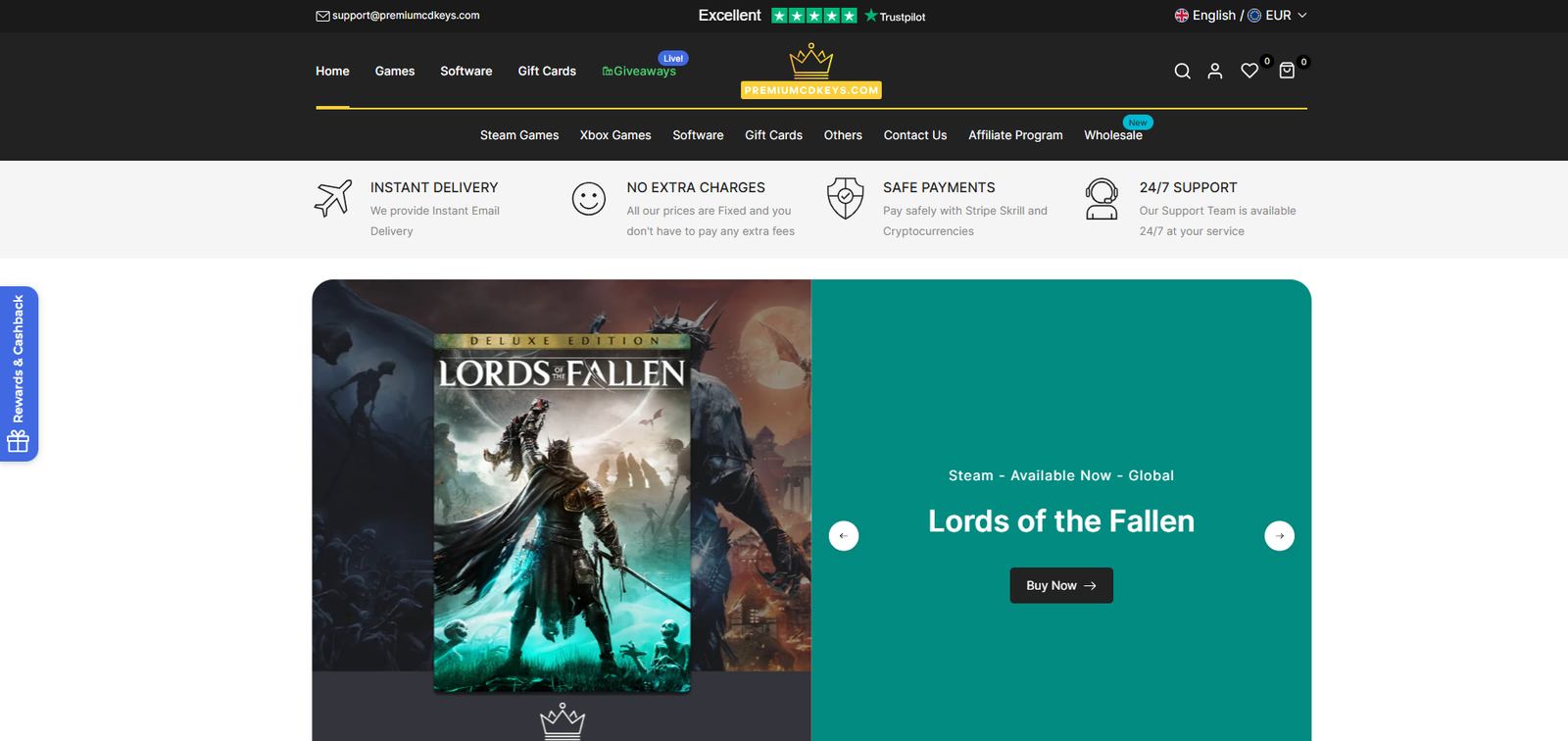Click the airplane Instant Delivery icon

tap(333, 198)
